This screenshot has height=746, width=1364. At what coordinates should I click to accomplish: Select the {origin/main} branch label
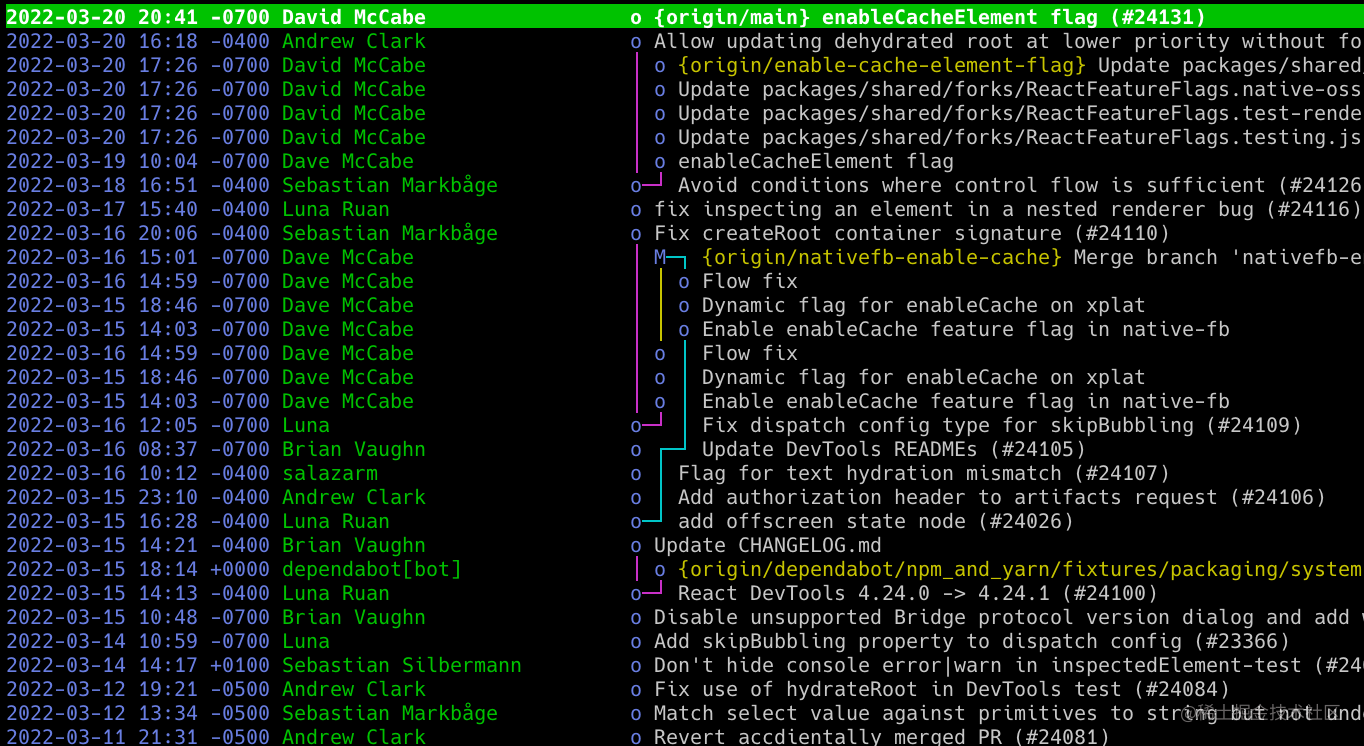(x=732, y=17)
